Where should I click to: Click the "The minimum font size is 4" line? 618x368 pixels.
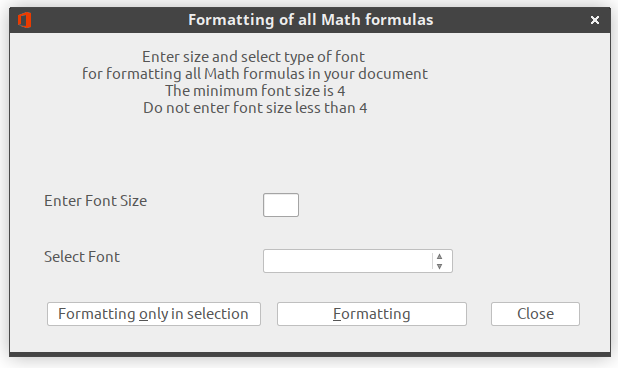coord(255,91)
